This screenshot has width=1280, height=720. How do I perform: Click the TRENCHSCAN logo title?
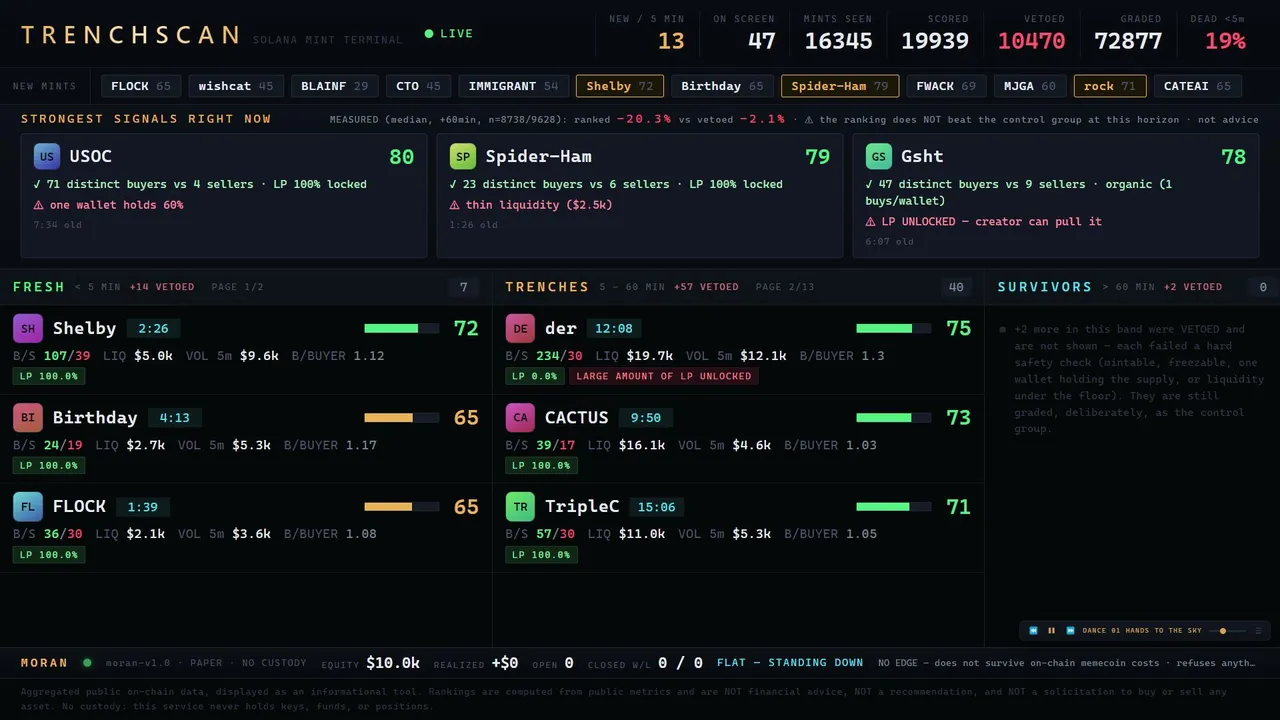click(x=130, y=35)
